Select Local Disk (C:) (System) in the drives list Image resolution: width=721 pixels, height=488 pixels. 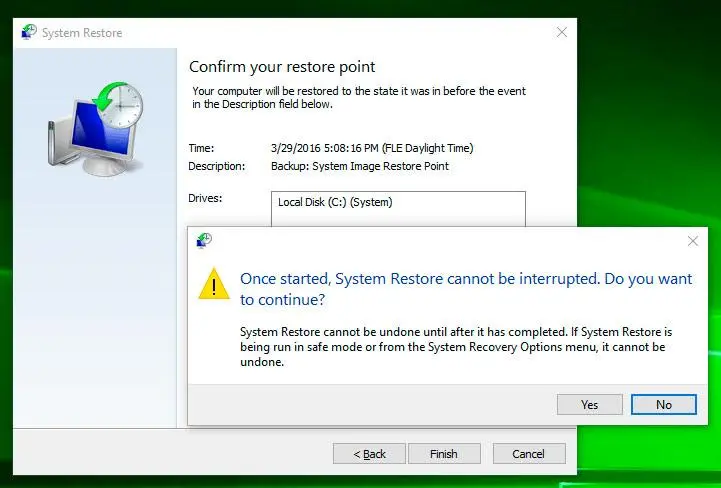335,202
